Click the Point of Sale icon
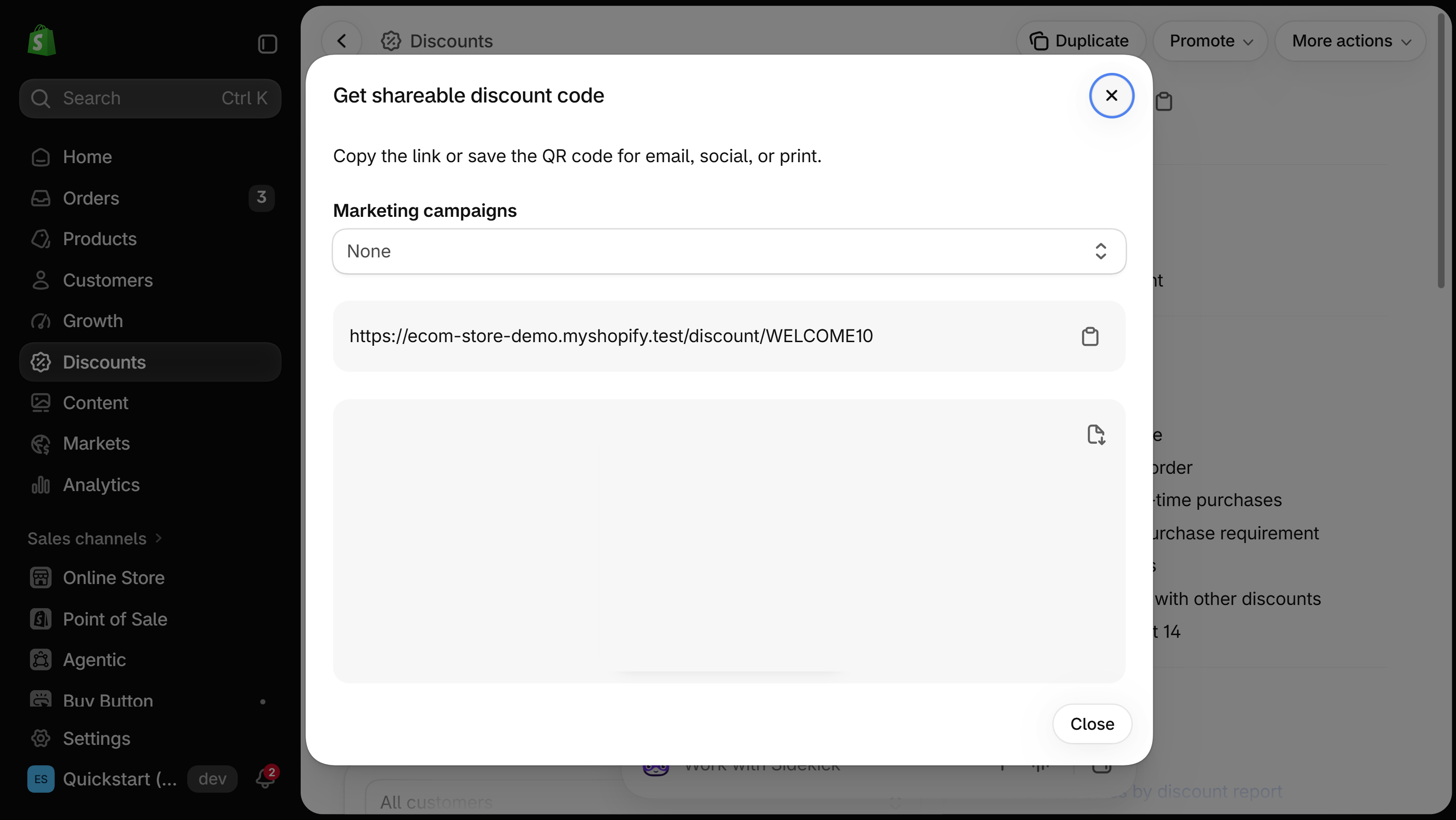 click(41, 619)
